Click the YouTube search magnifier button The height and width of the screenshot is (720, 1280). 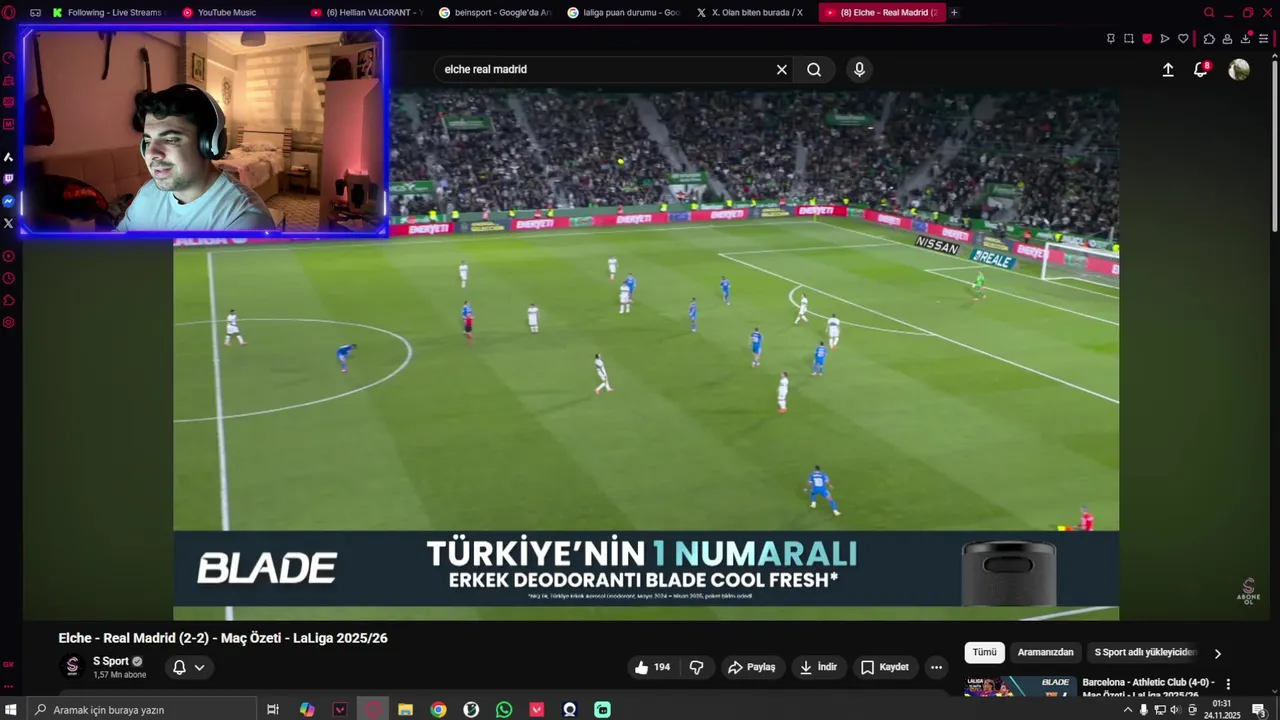point(814,69)
